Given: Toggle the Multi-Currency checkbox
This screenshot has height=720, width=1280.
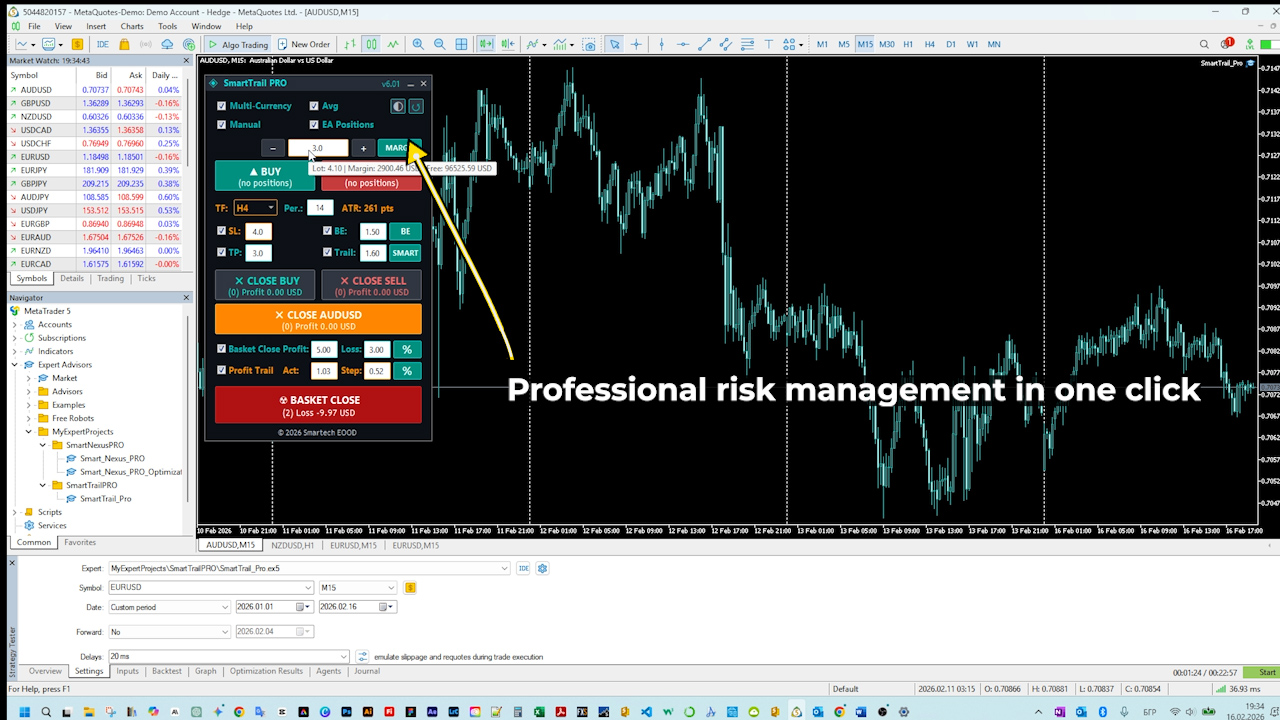Looking at the screenshot, I should [222, 106].
